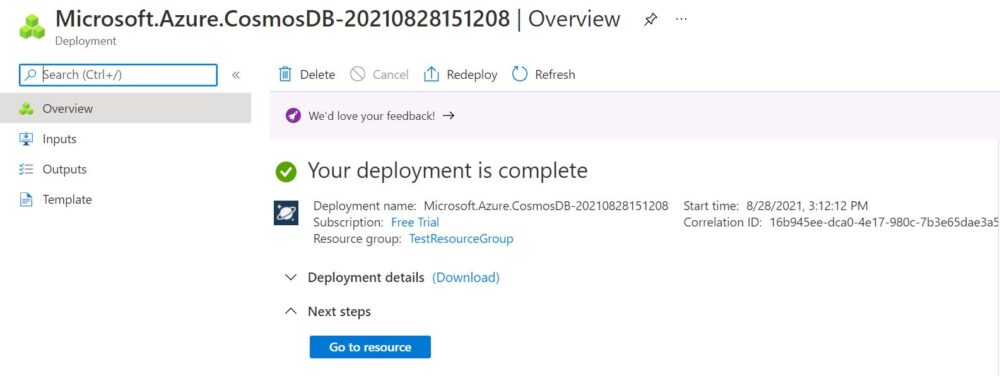Click the Inputs monitor icon
This screenshot has width=1000, height=376.
(x=26, y=139)
